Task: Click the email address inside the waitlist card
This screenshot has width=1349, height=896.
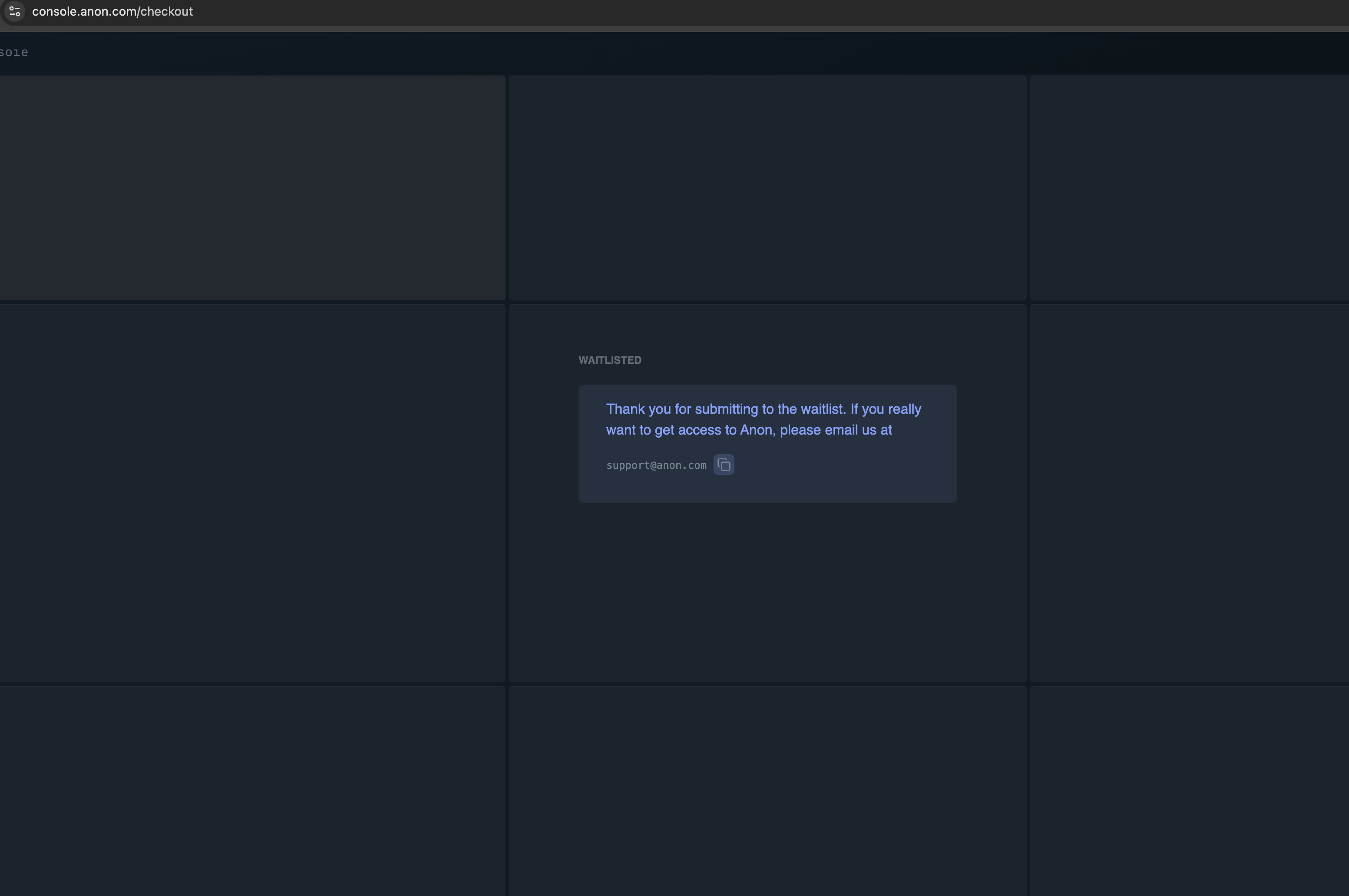Action: (x=656, y=464)
